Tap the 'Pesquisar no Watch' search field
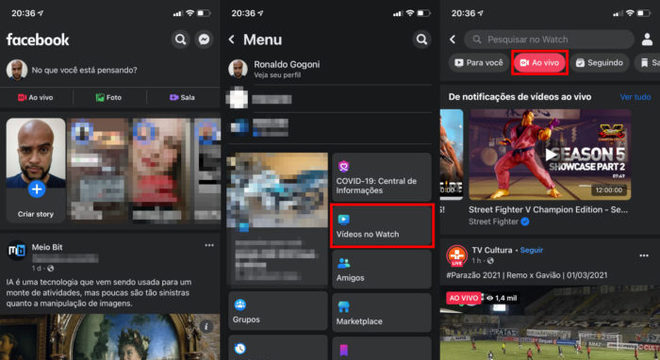Viewport: 660px width, 360px height. (549, 40)
